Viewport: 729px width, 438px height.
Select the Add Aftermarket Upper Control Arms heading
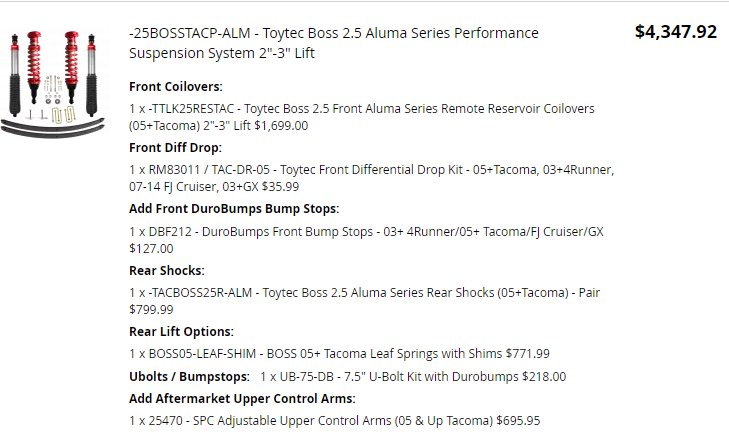tap(242, 398)
